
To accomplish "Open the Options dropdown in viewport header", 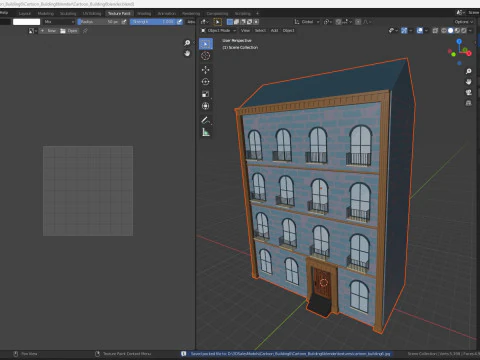I will tap(464, 22).
